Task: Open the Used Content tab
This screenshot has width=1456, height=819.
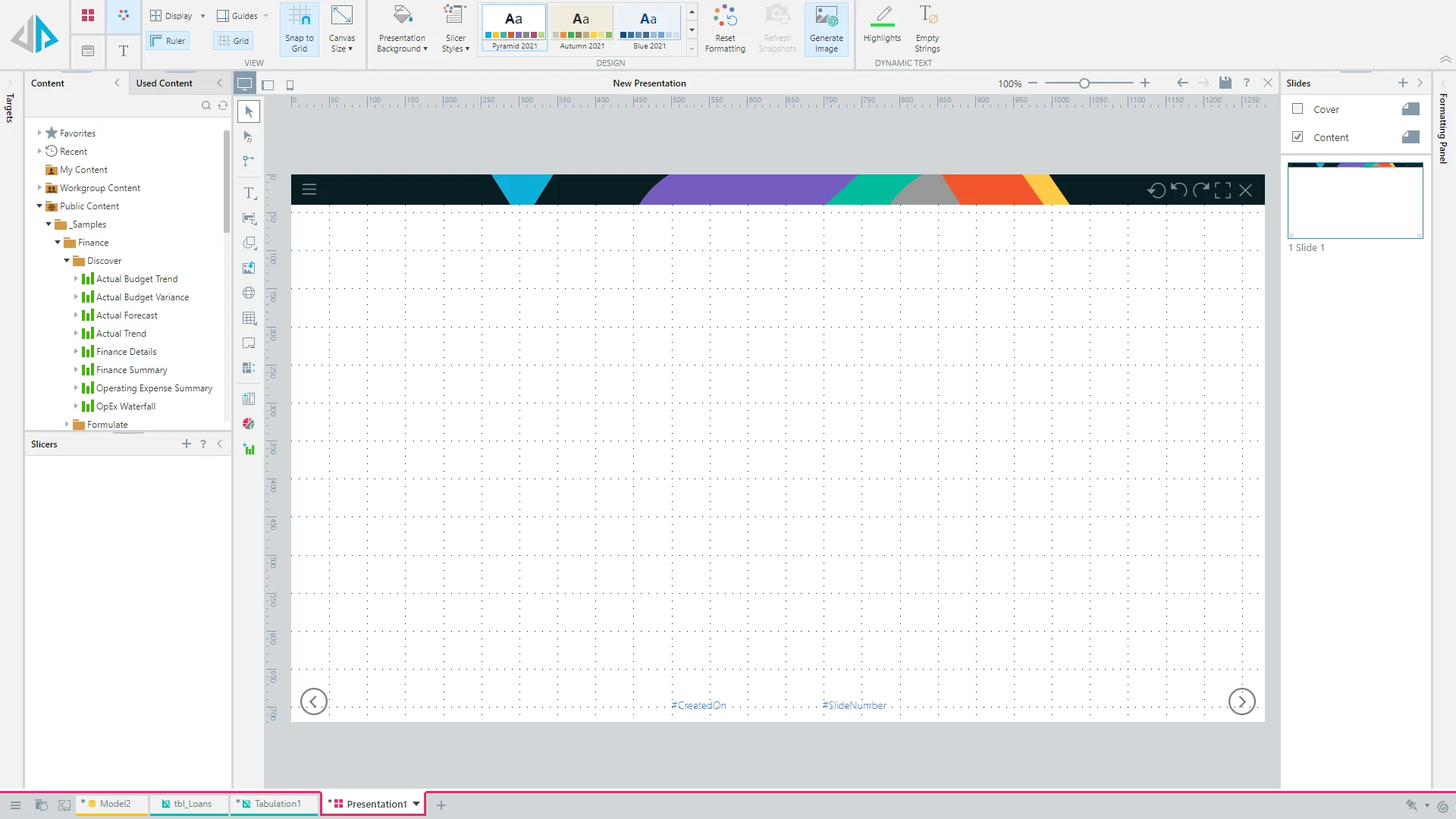Action: coord(164,83)
